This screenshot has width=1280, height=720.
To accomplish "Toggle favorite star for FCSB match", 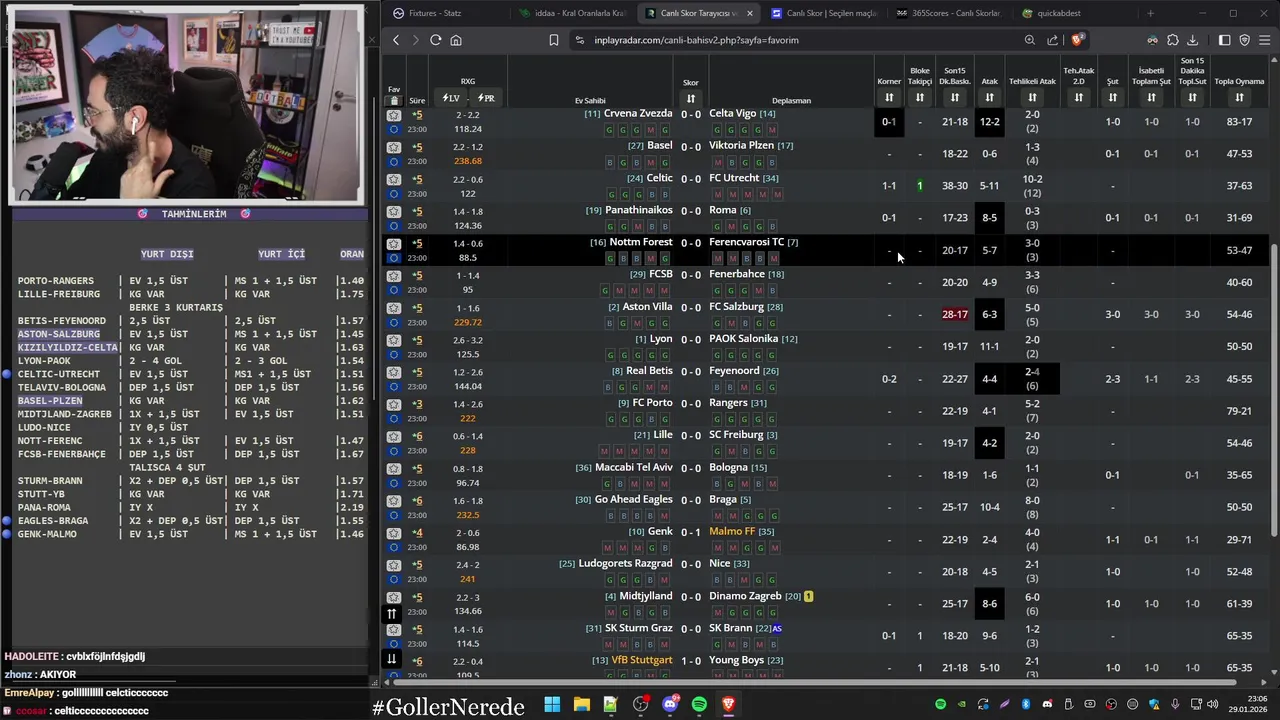I will click(394, 275).
